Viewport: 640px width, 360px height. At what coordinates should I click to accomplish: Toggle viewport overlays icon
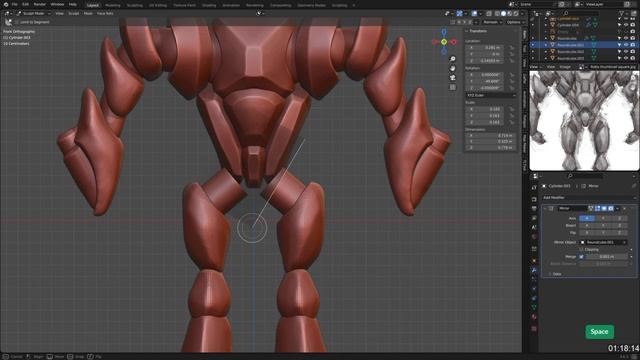[474, 13]
